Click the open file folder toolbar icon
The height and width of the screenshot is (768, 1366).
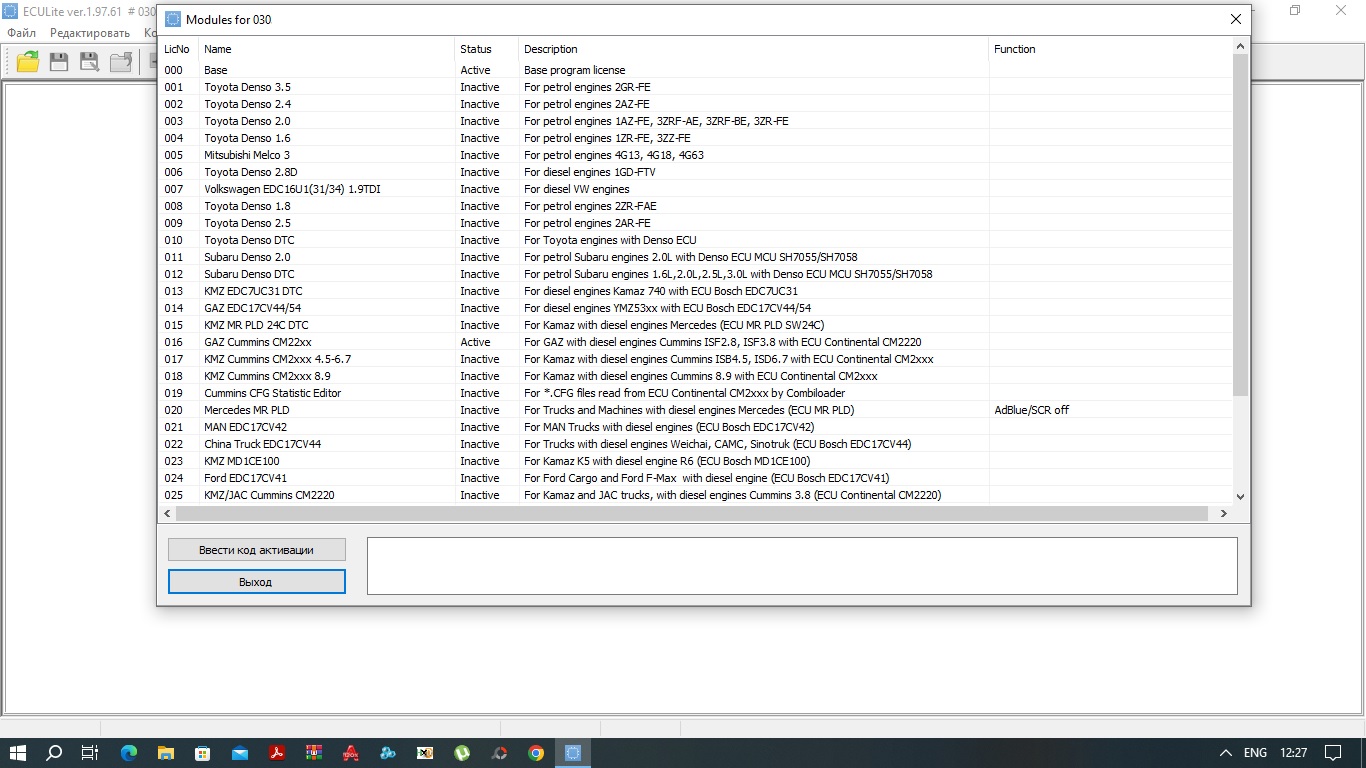coord(28,62)
